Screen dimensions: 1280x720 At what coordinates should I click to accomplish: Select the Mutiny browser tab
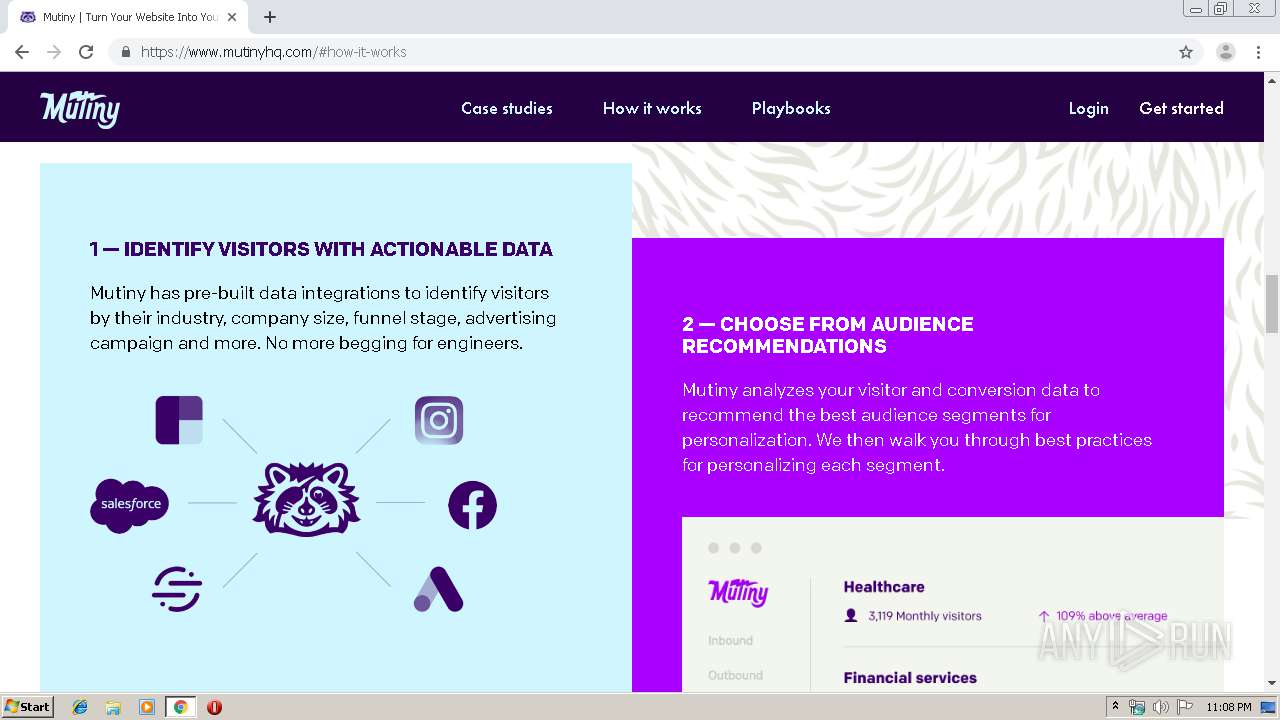(x=128, y=17)
